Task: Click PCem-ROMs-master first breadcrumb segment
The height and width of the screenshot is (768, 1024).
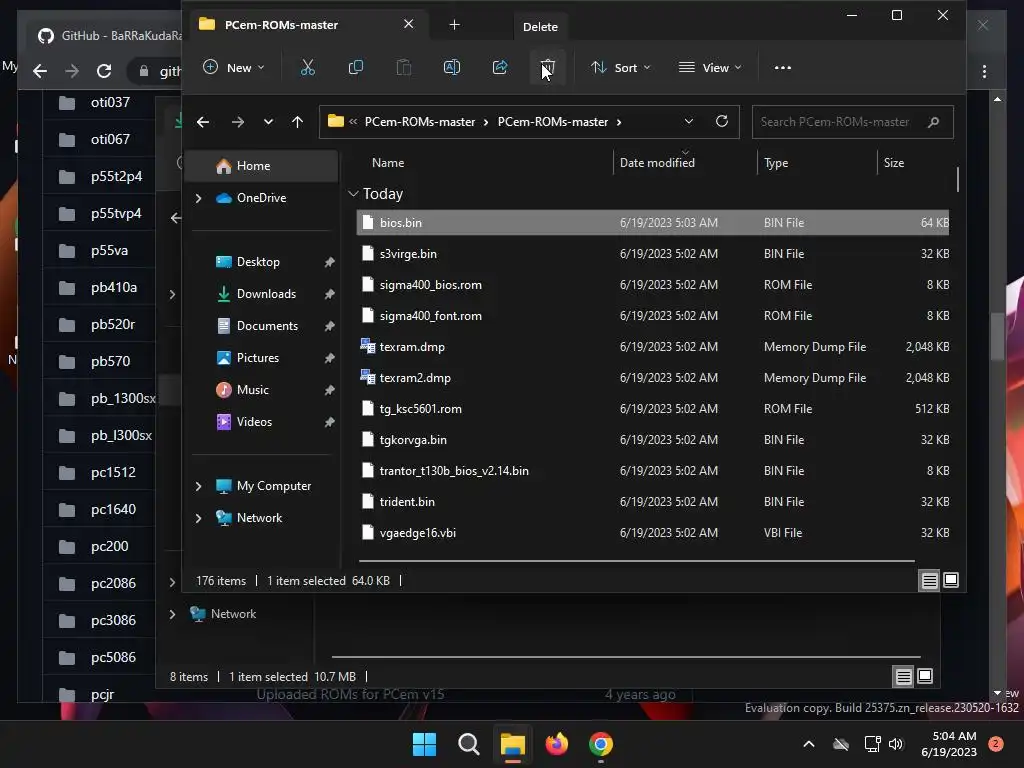Action: pyautogui.click(x=420, y=122)
